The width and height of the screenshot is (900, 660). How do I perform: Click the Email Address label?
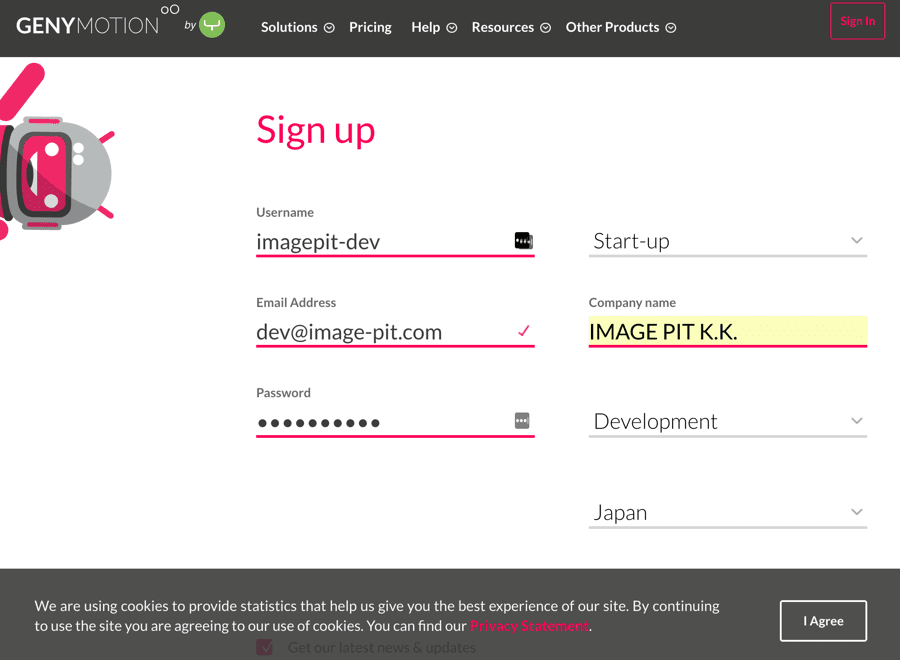click(296, 302)
